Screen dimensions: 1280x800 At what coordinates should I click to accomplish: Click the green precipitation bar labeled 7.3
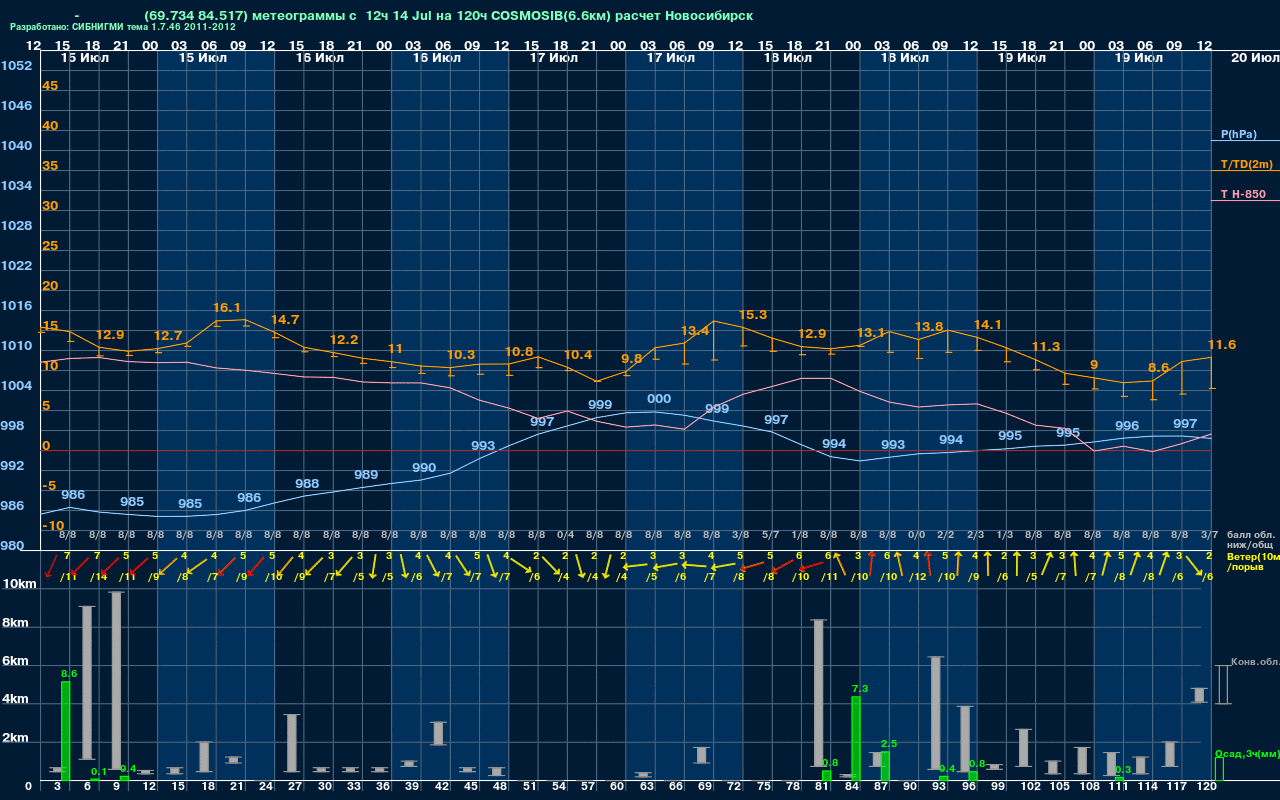tap(856, 739)
